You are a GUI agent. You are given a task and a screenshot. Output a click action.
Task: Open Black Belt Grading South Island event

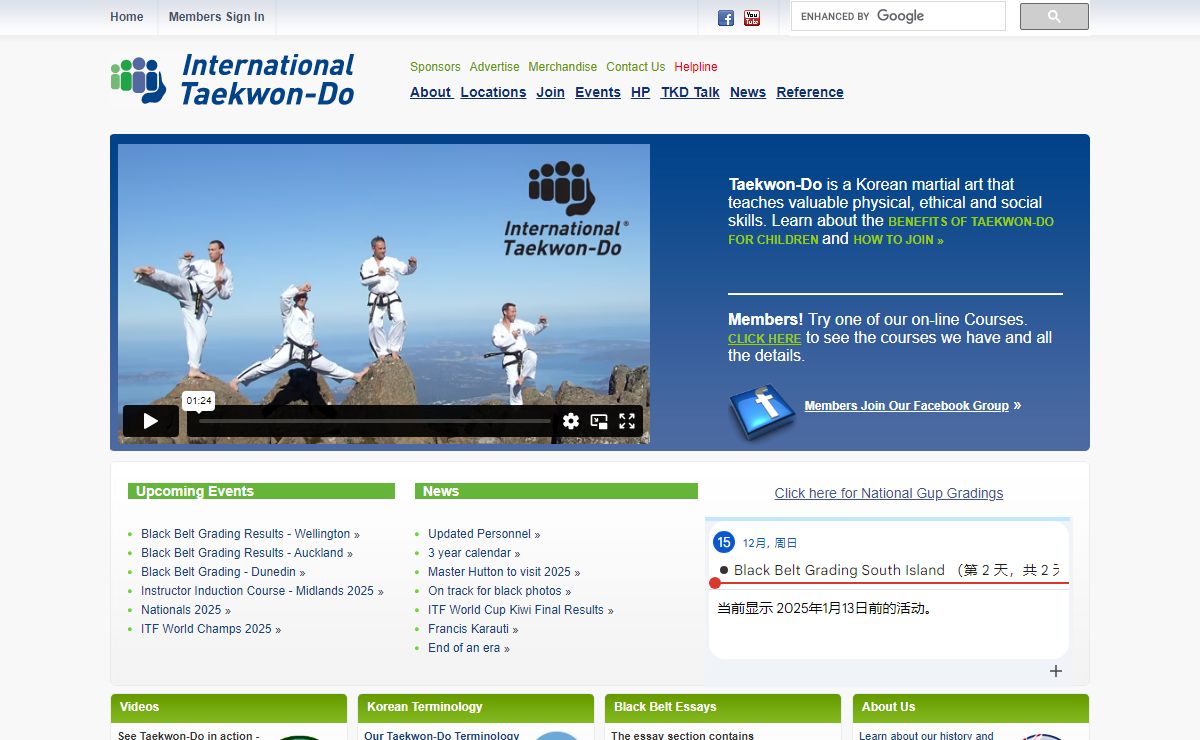coord(889,570)
